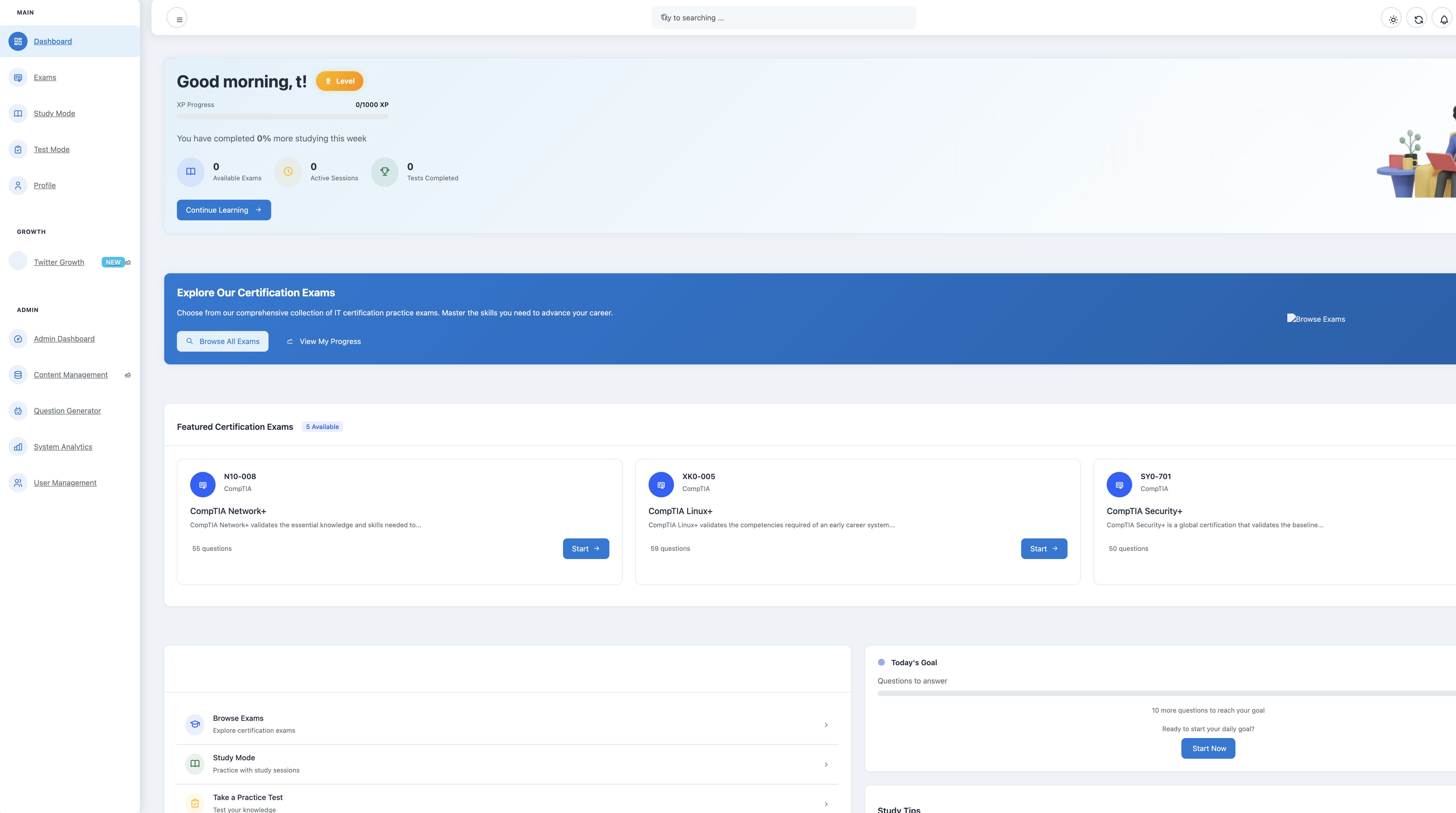Image resolution: width=1456 pixels, height=813 pixels.
Task: Click the Admin Dashboard gauge icon
Action: [18, 339]
